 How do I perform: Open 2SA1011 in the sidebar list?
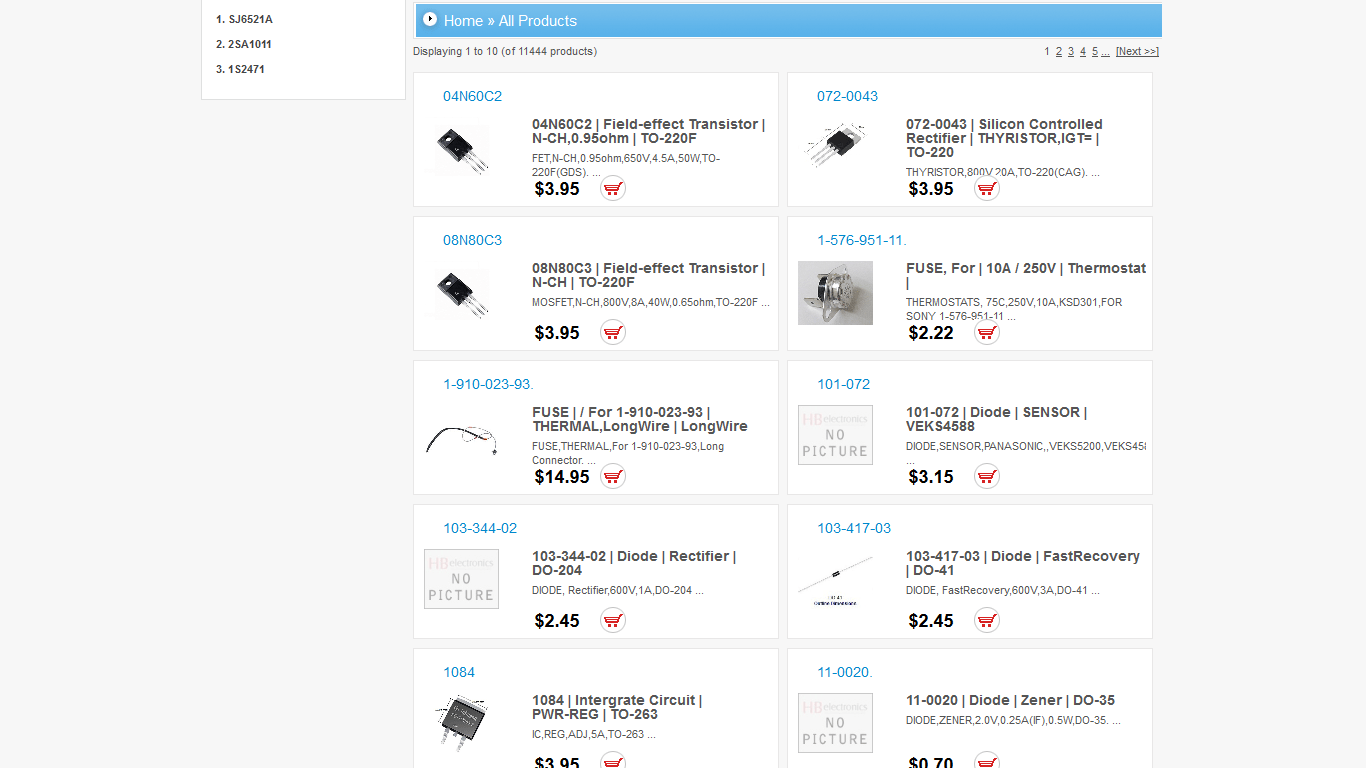coord(249,44)
